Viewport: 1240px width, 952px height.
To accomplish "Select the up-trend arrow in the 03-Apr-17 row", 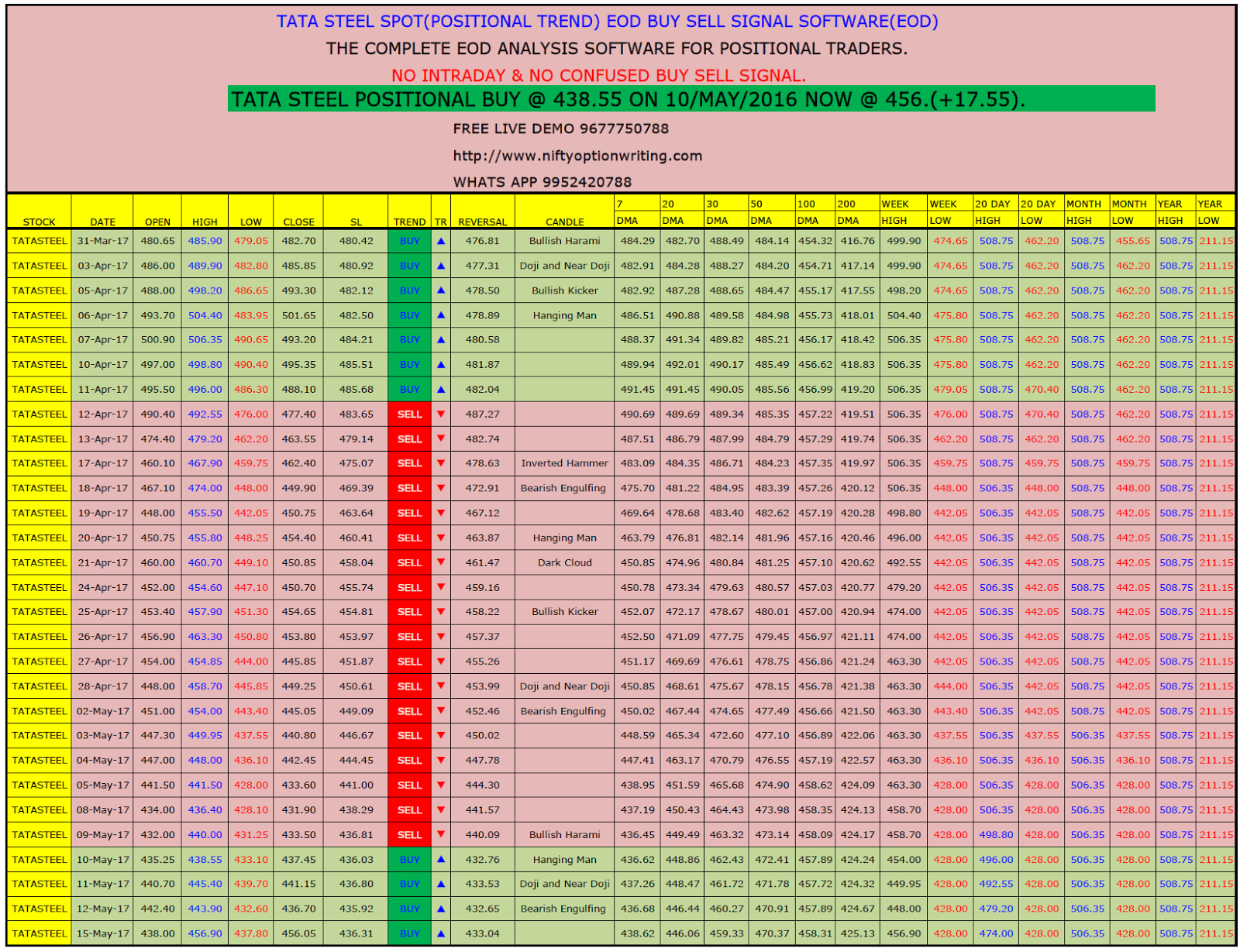I will click(x=441, y=266).
